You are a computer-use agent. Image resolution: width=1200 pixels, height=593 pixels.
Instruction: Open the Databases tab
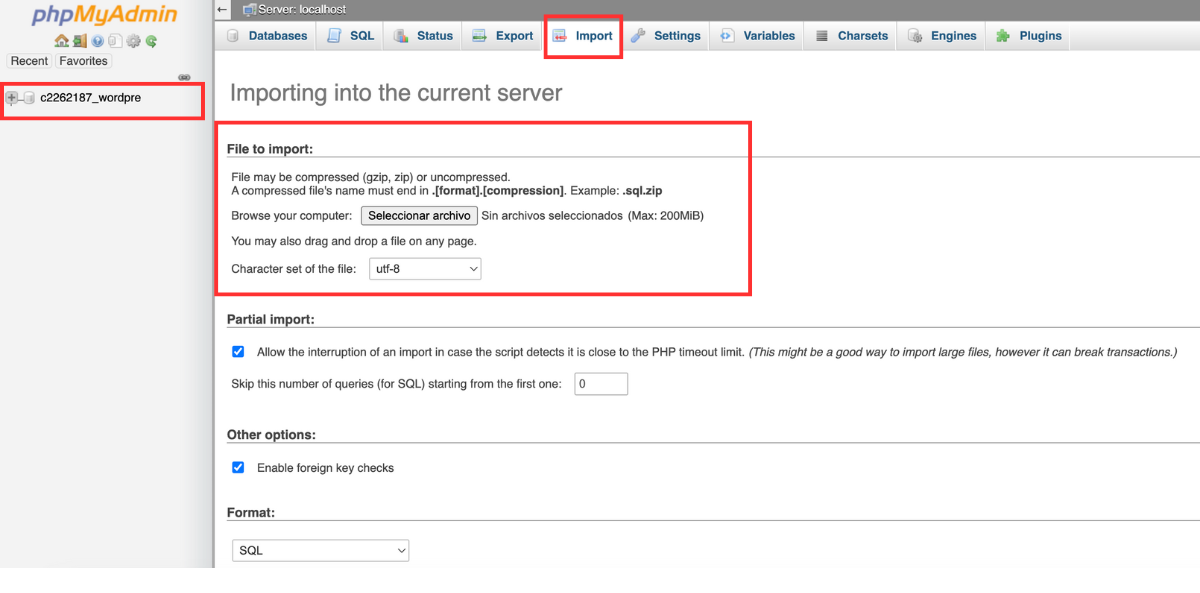(x=267, y=36)
